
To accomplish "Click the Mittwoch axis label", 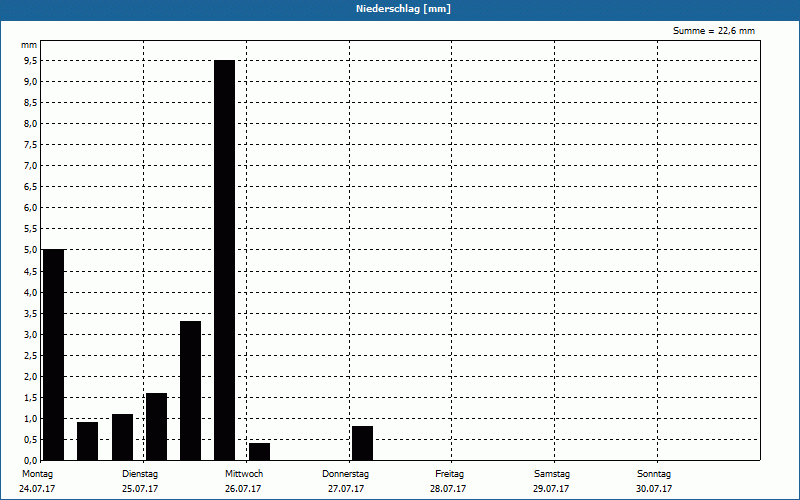I will coord(244,474).
